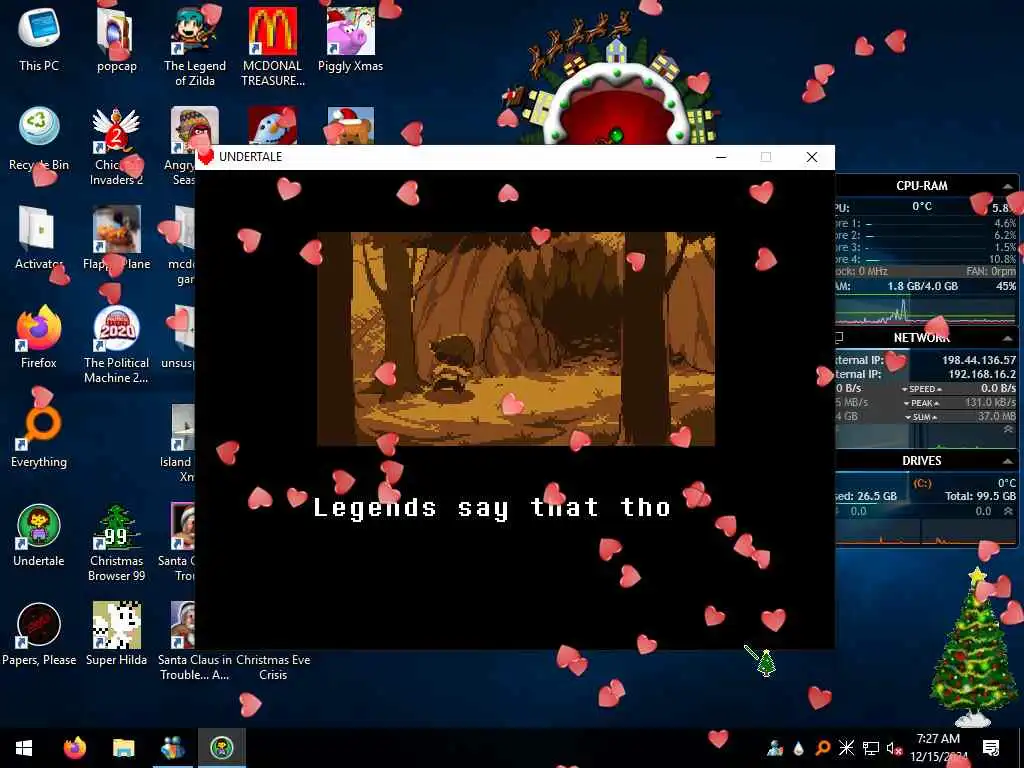Open File Explorer from the taskbar

tap(123, 748)
